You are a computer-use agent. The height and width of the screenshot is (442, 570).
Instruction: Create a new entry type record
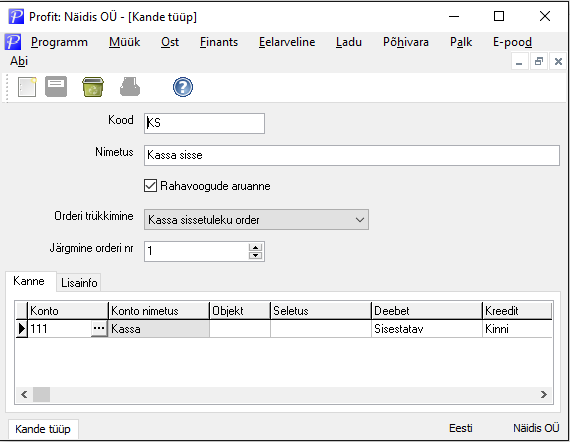pos(27,87)
